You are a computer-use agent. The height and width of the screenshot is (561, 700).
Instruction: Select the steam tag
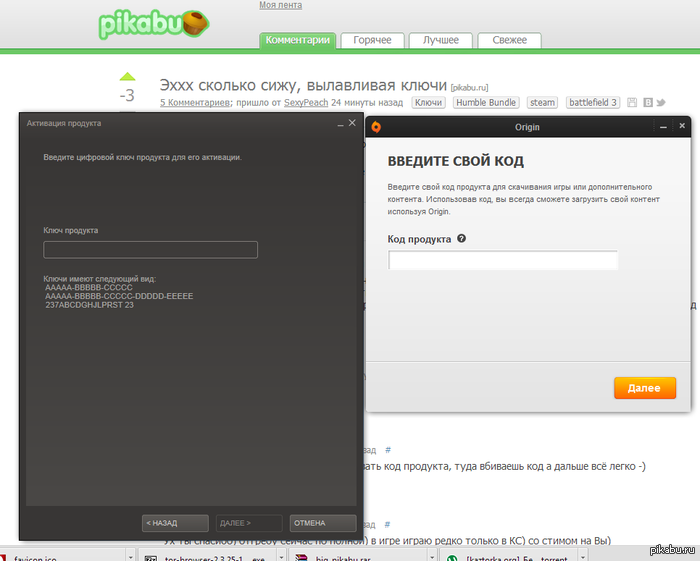[542, 103]
